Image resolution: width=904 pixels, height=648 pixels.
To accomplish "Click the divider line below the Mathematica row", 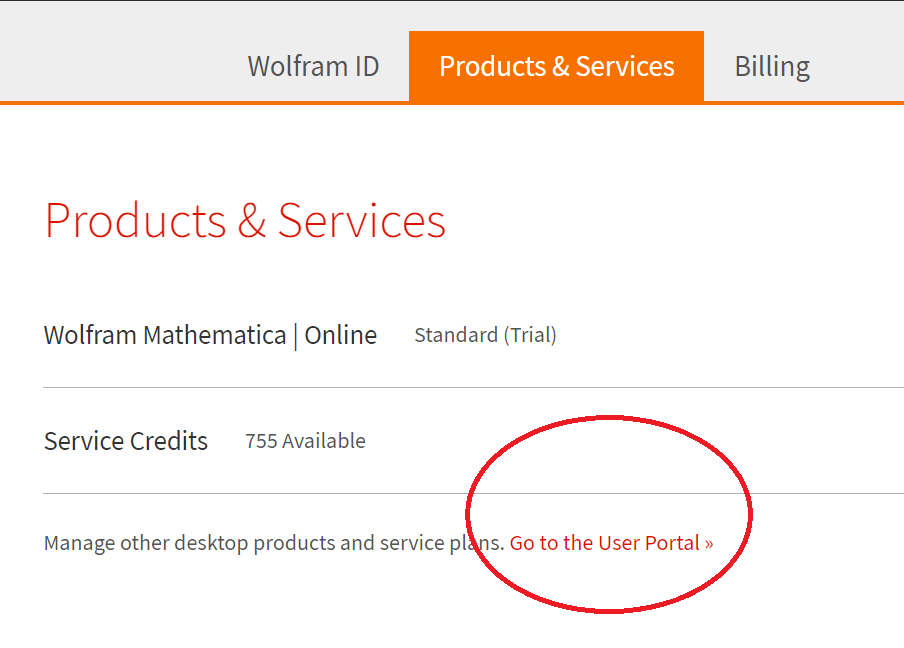I will click(300, 387).
